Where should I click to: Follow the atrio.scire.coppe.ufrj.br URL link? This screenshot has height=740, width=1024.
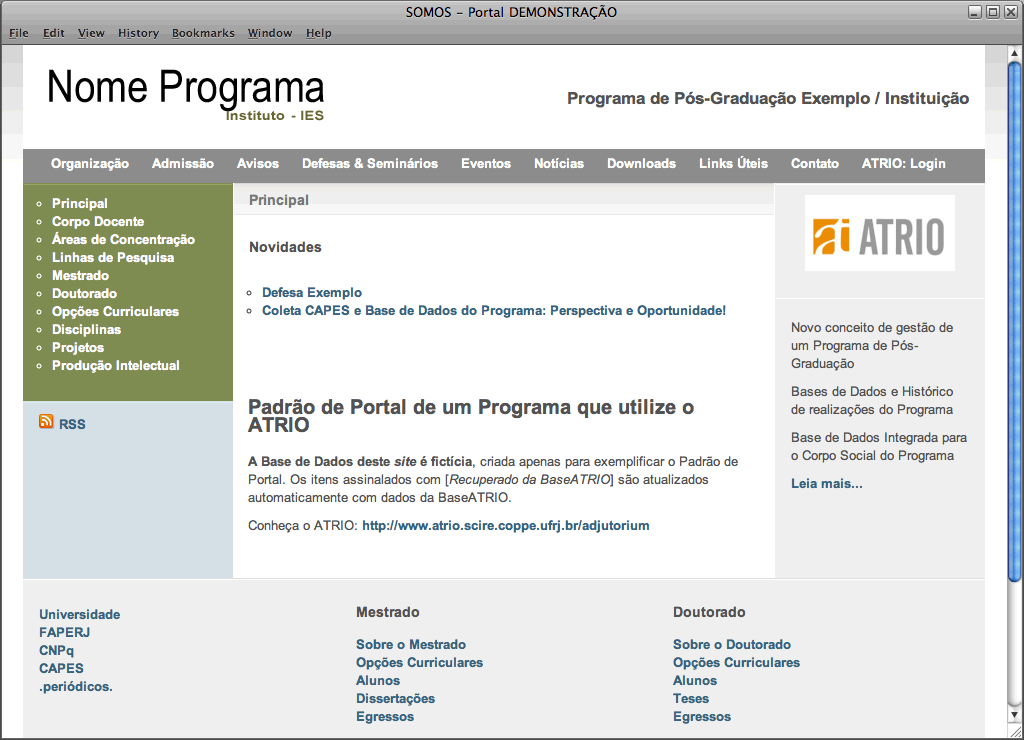click(506, 526)
